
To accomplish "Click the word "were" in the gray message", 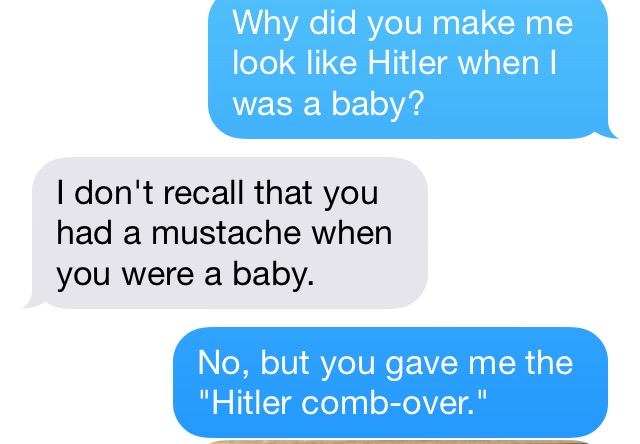I will pos(158,275).
